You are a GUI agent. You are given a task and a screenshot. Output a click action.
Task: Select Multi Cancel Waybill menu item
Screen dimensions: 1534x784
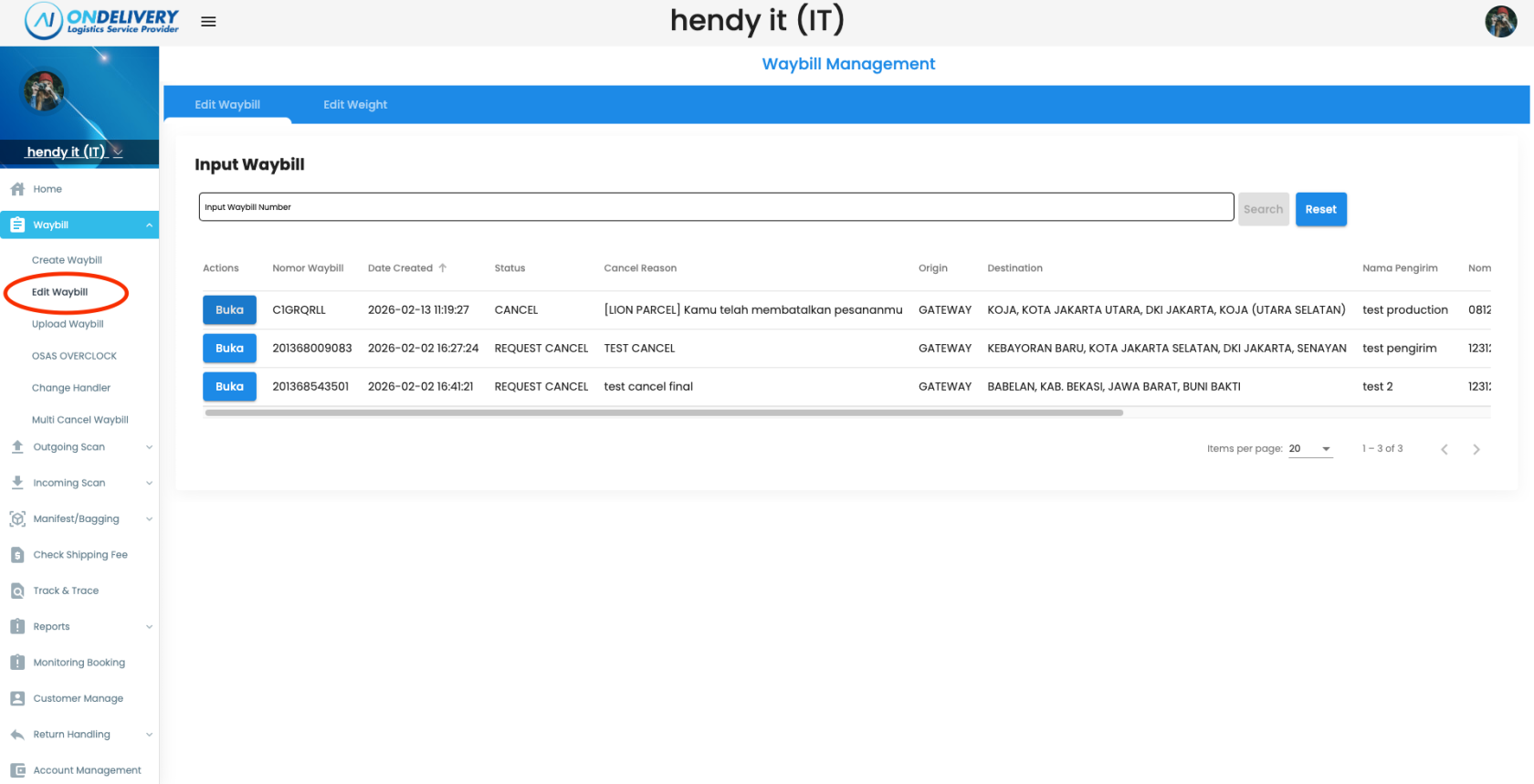[80, 420]
